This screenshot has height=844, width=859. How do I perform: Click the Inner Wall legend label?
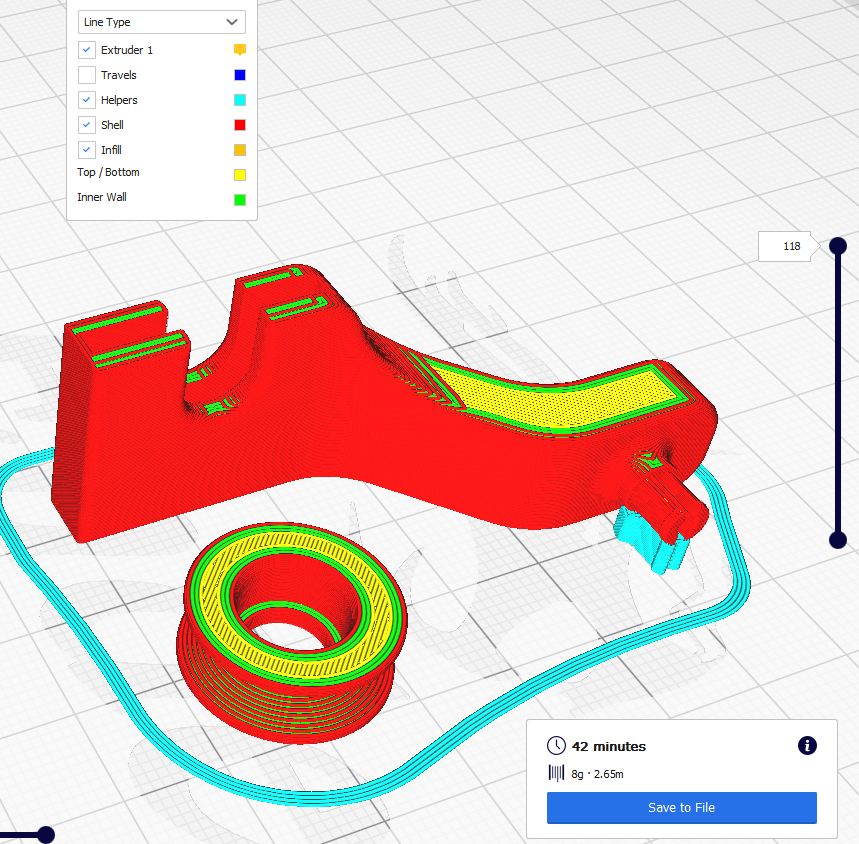point(102,197)
